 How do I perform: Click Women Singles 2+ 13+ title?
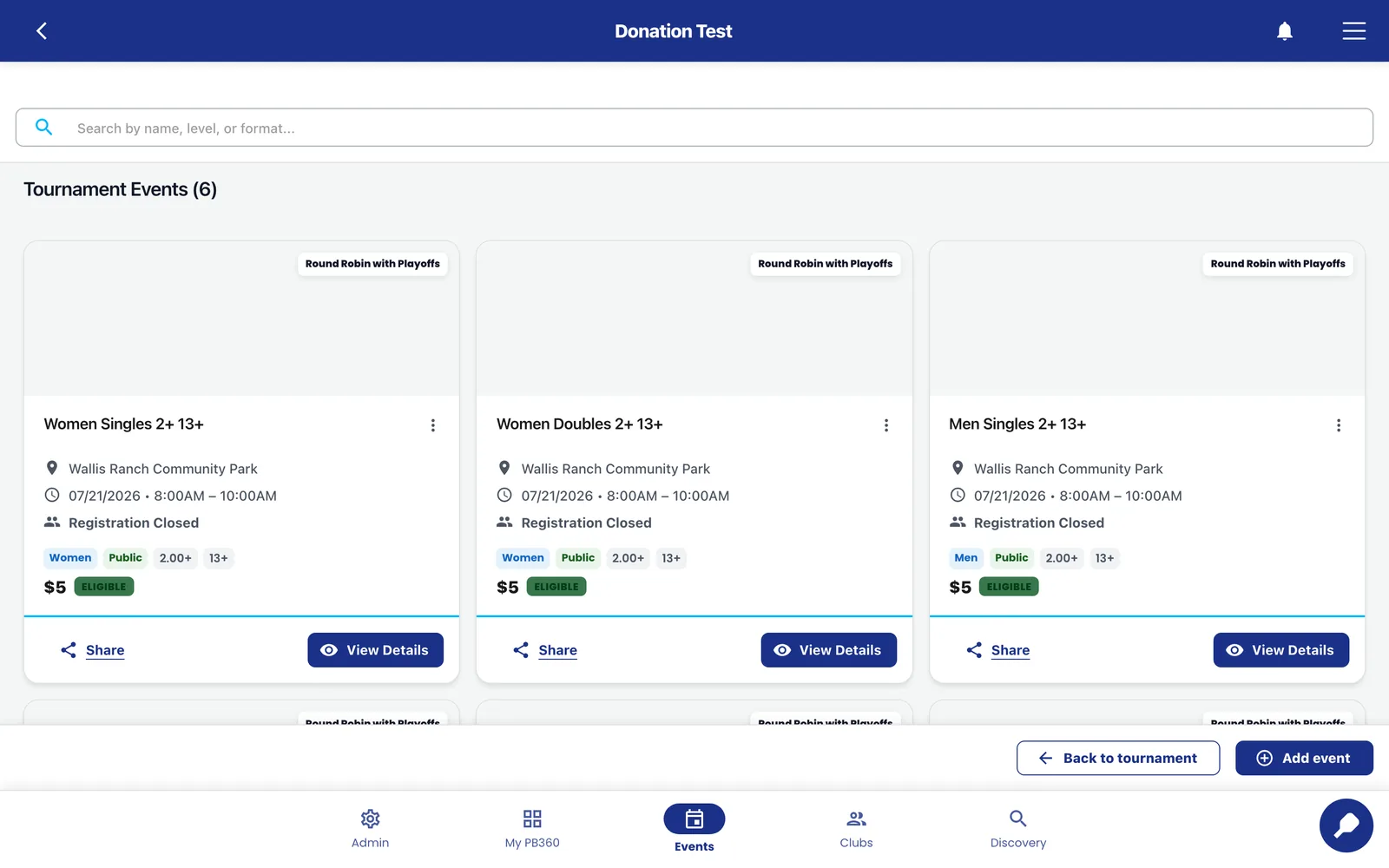point(124,424)
